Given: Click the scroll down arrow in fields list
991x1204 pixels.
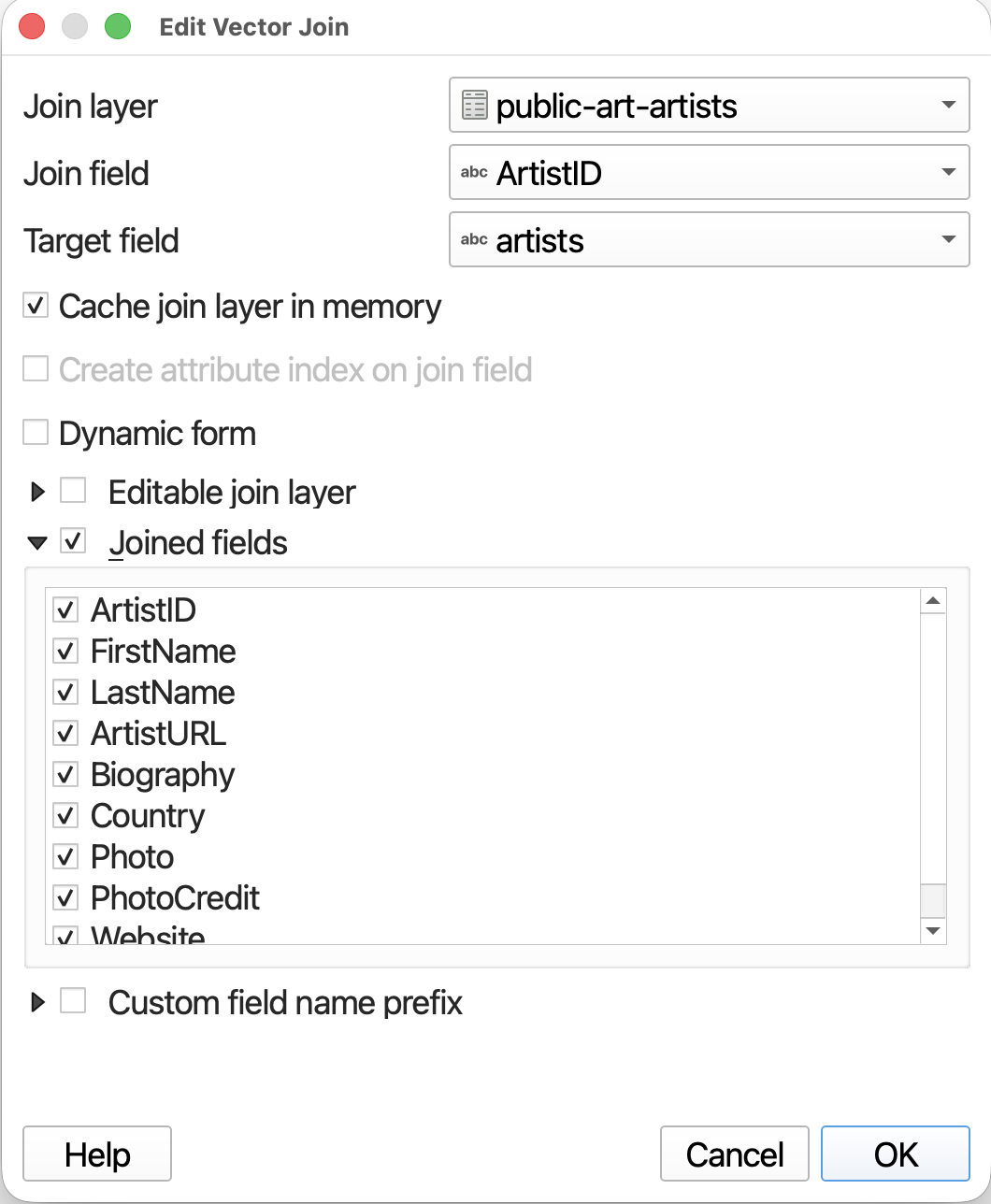Looking at the screenshot, I should click(x=933, y=930).
